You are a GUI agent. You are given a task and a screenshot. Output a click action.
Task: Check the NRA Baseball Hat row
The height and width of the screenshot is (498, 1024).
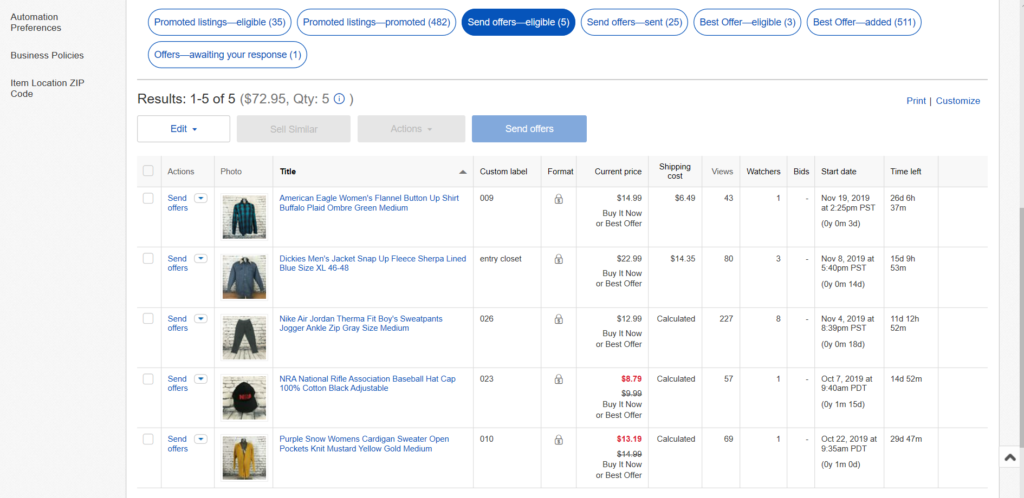point(148,379)
